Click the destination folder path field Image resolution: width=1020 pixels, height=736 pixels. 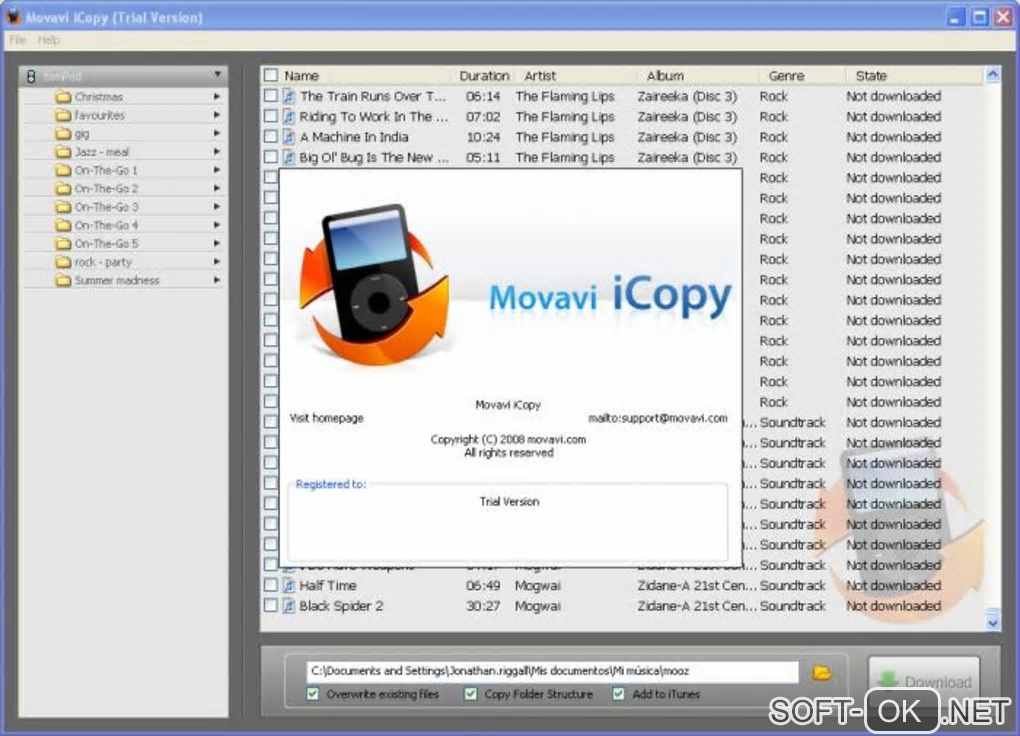552,671
